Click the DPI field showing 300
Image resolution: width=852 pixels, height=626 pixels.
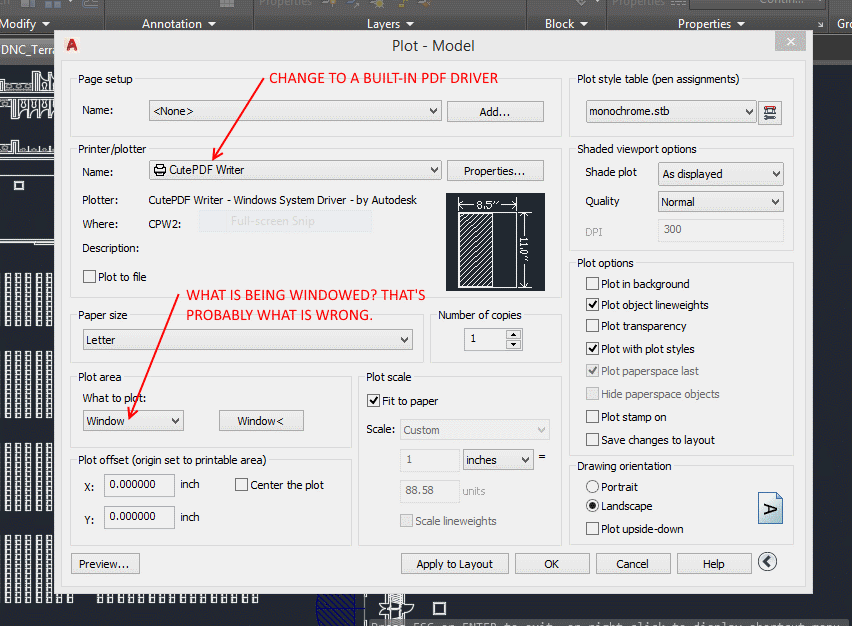pos(721,230)
